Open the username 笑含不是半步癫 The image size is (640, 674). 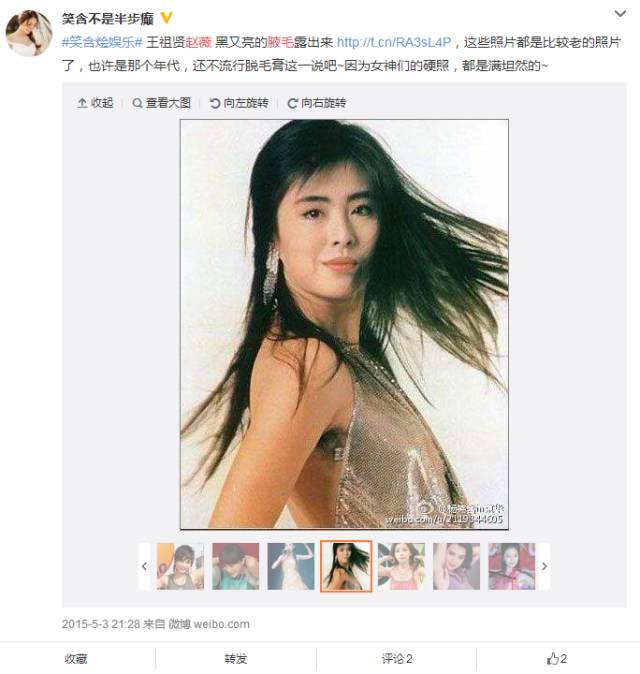click(x=107, y=18)
